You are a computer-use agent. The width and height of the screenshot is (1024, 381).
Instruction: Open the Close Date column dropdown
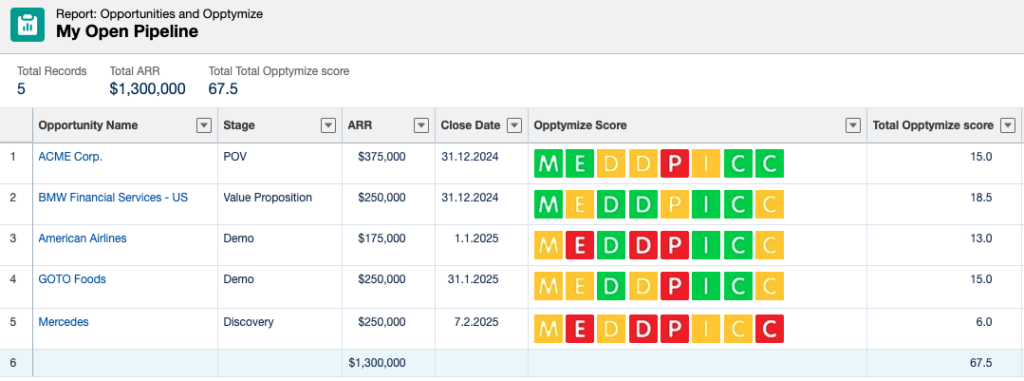(x=515, y=125)
